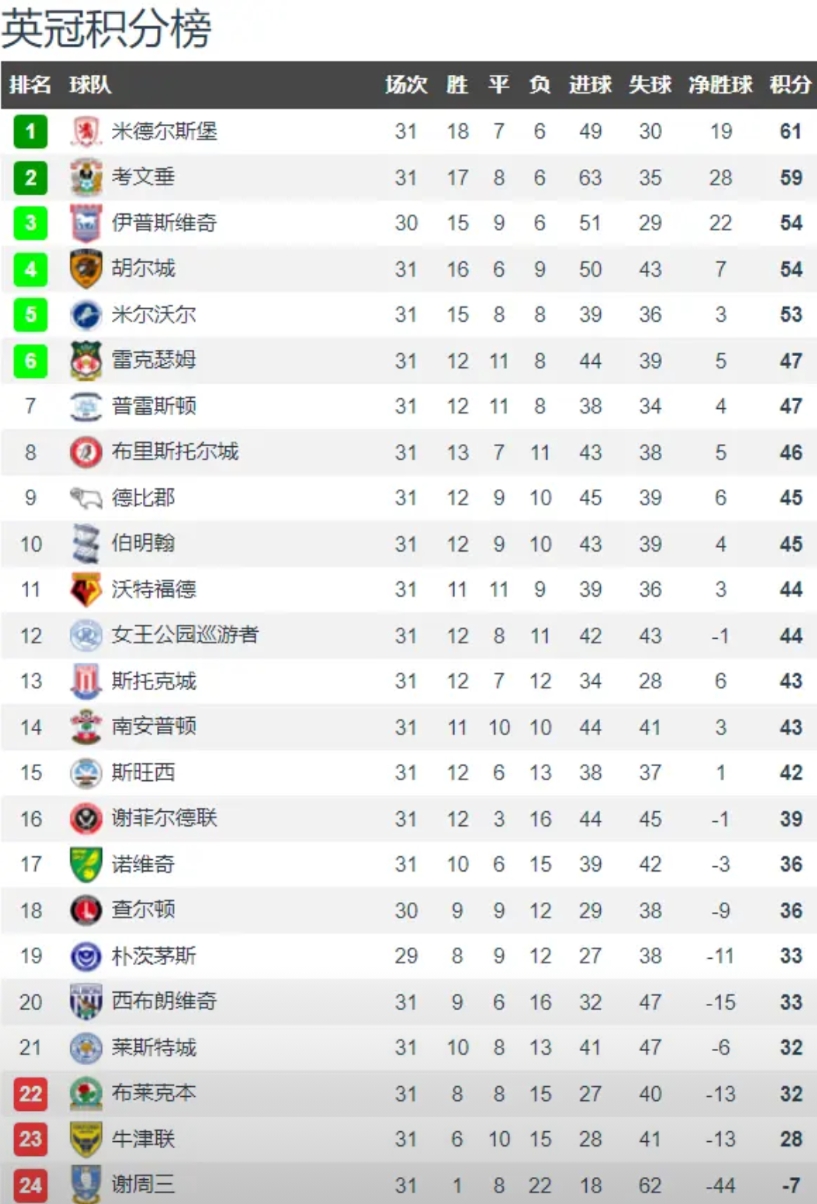This screenshot has height=1204, width=817.
Task: Click the 净胜球 column header
Action: [x=720, y=85]
